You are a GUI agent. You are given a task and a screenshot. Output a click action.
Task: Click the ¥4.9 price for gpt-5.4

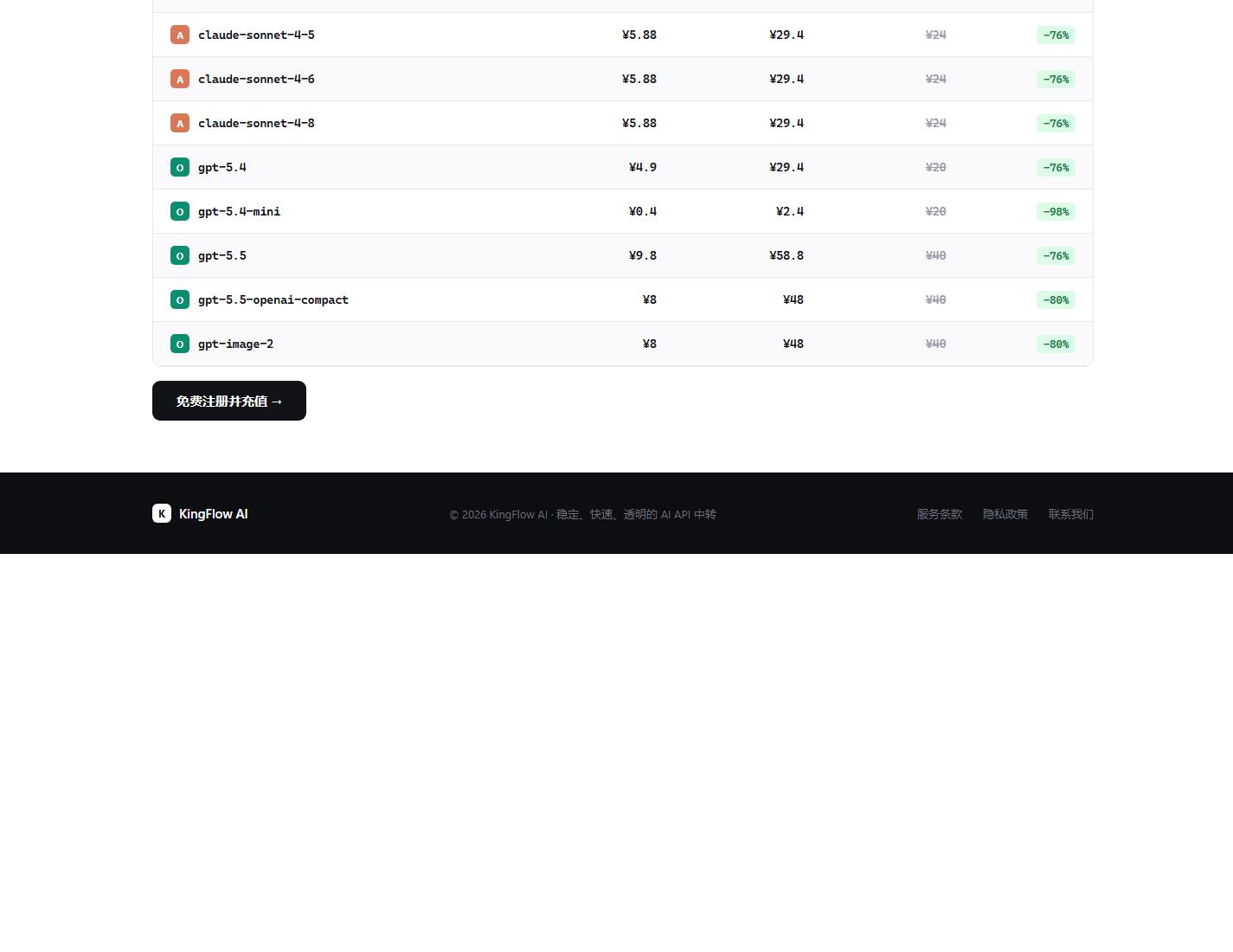coord(643,167)
